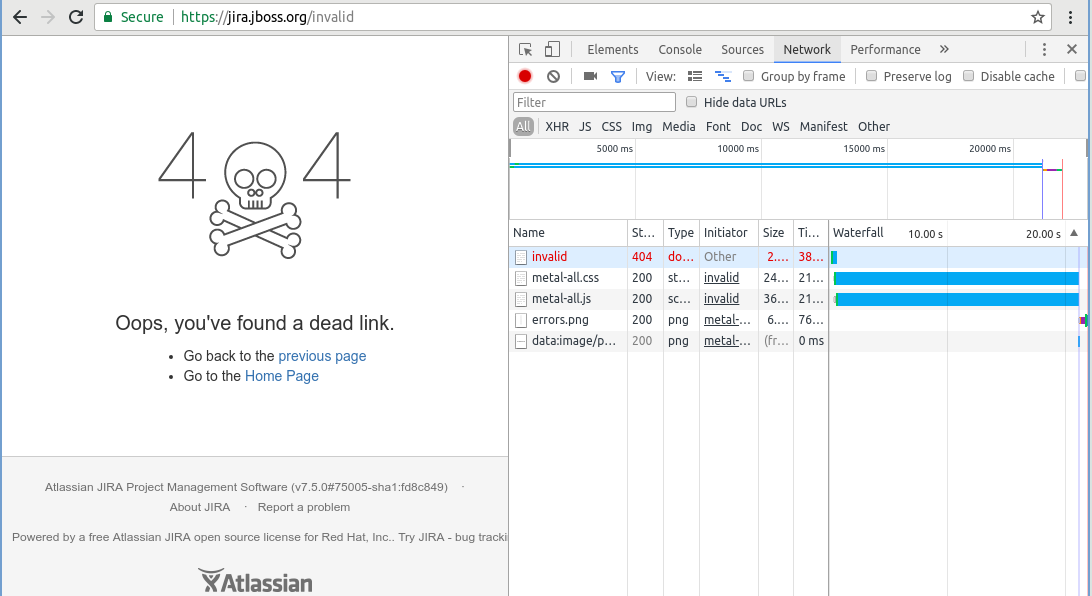Select the All request type filter
Viewport: 1092px width, 596px height.
pos(524,127)
